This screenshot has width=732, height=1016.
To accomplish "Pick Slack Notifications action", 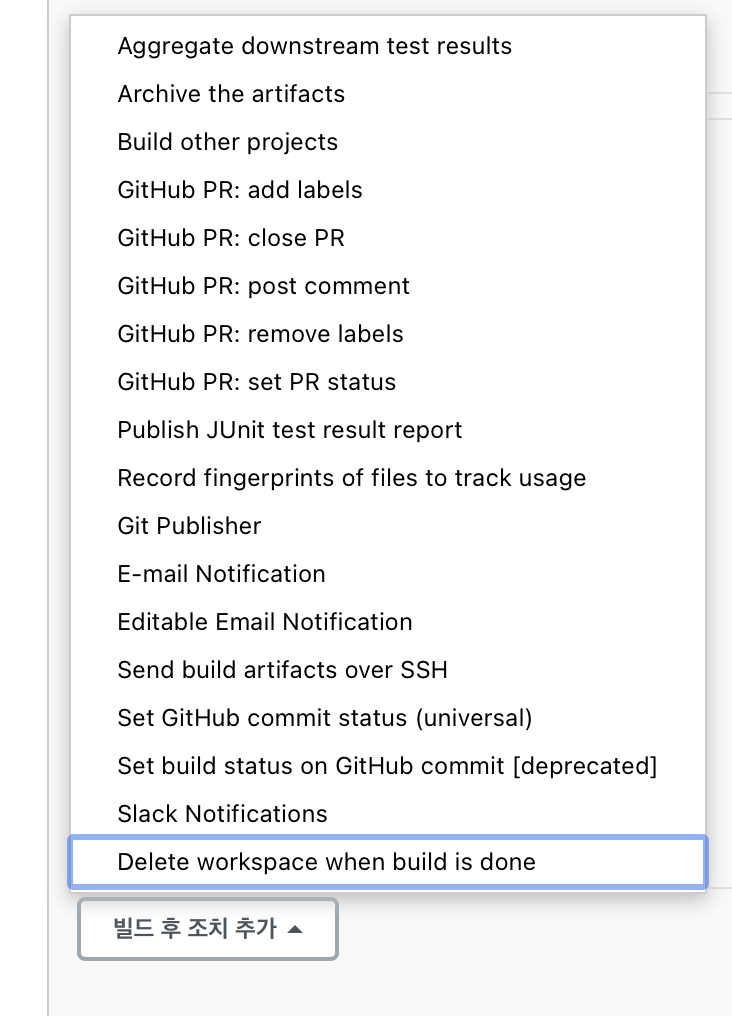I will coord(387,813).
